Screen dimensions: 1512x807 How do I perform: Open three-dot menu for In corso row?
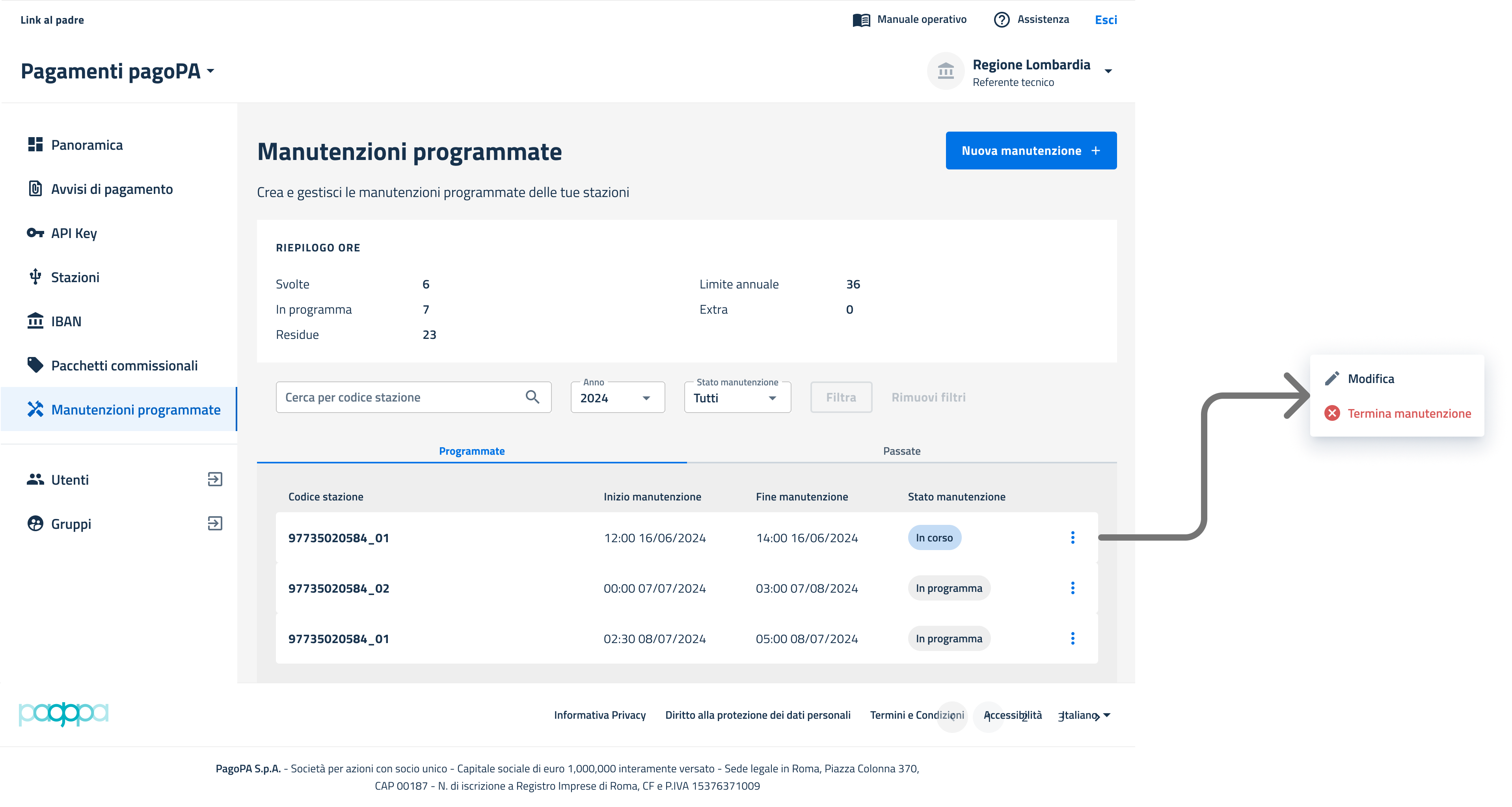(1073, 537)
